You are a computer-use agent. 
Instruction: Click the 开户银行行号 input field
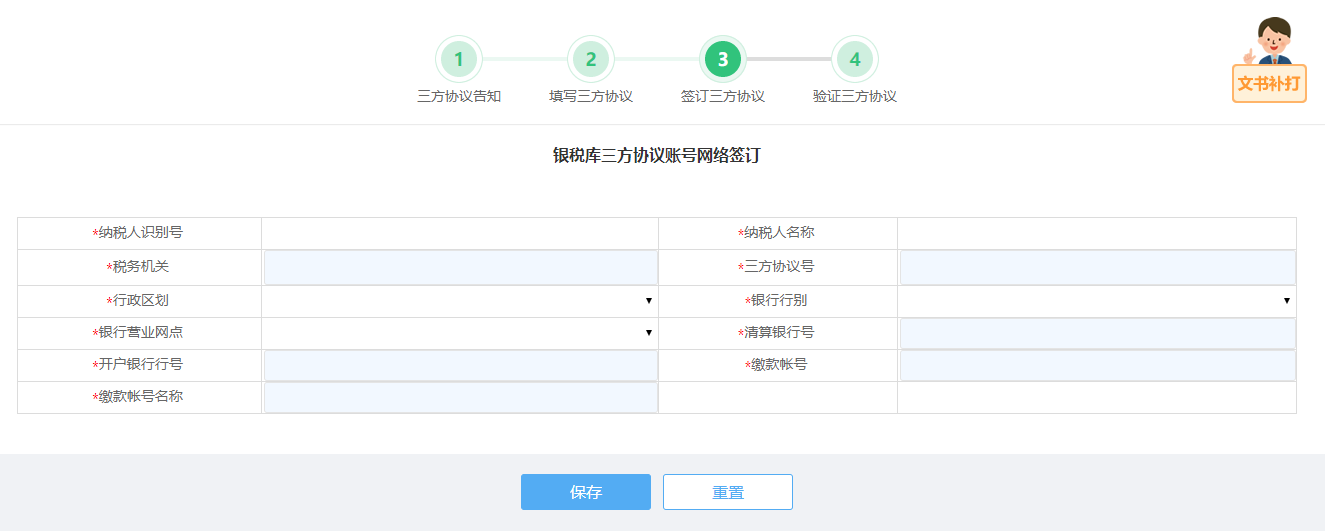(460, 365)
